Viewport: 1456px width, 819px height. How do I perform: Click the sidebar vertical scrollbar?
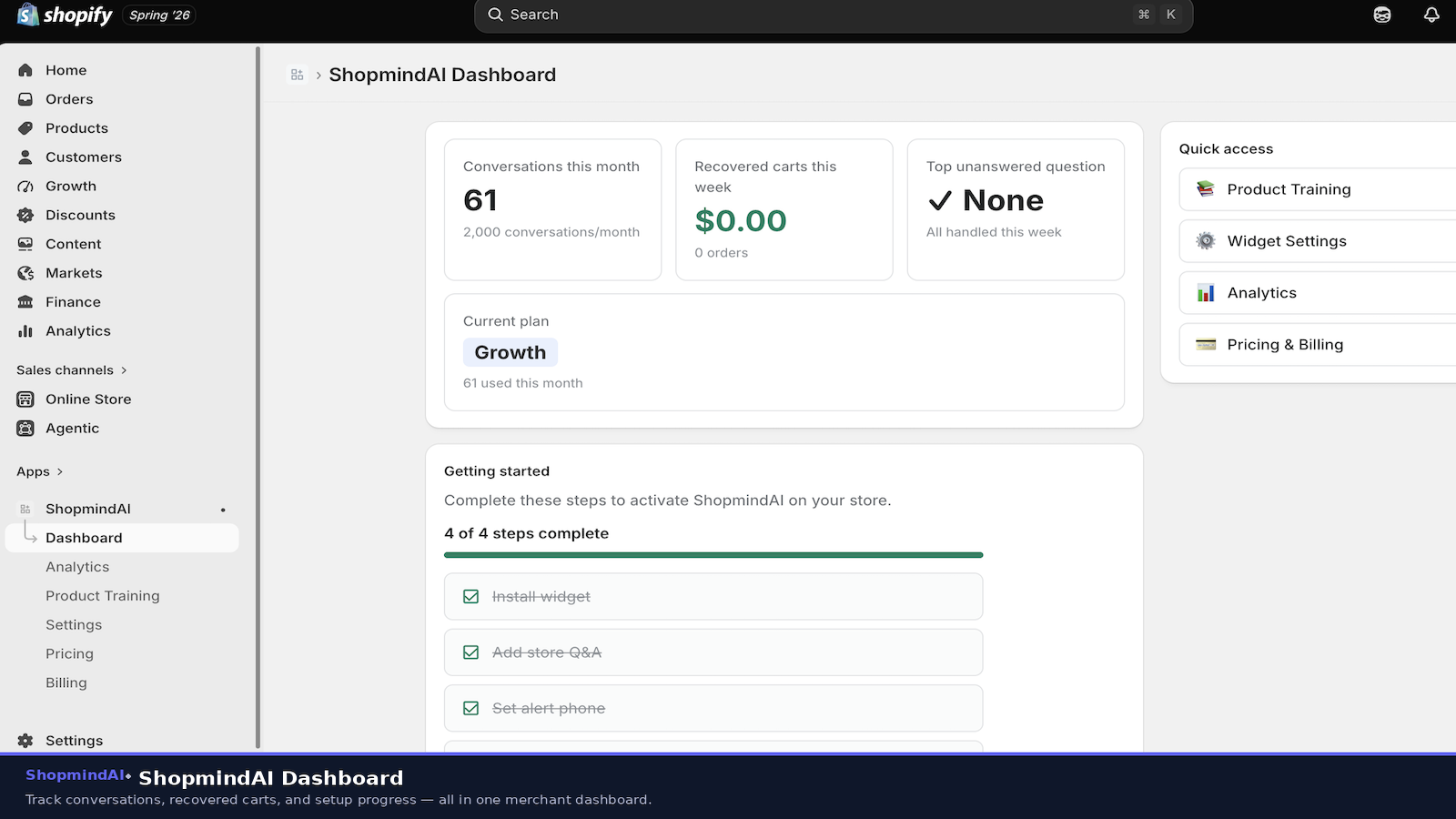click(x=258, y=397)
